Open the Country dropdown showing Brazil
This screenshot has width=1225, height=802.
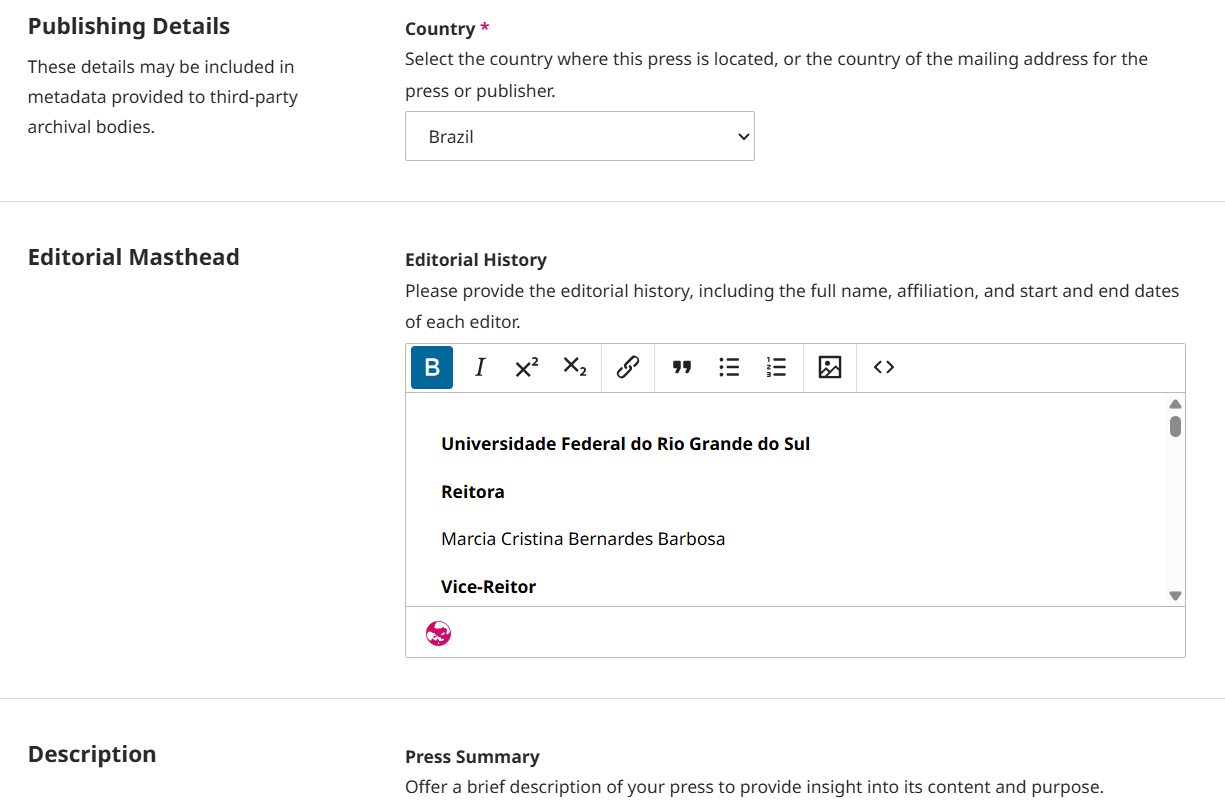[579, 136]
